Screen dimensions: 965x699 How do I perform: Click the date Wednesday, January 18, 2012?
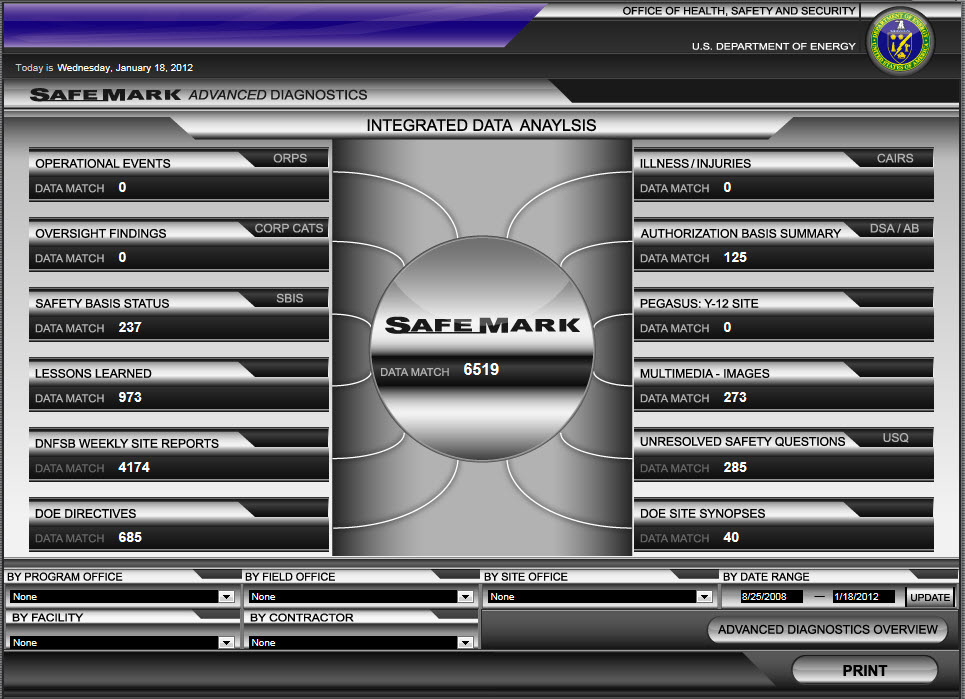point(125,68)
